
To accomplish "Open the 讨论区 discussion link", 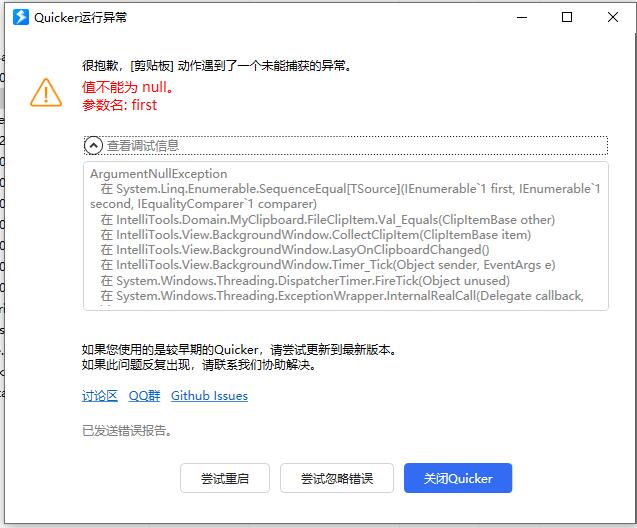I will point(100,396).
